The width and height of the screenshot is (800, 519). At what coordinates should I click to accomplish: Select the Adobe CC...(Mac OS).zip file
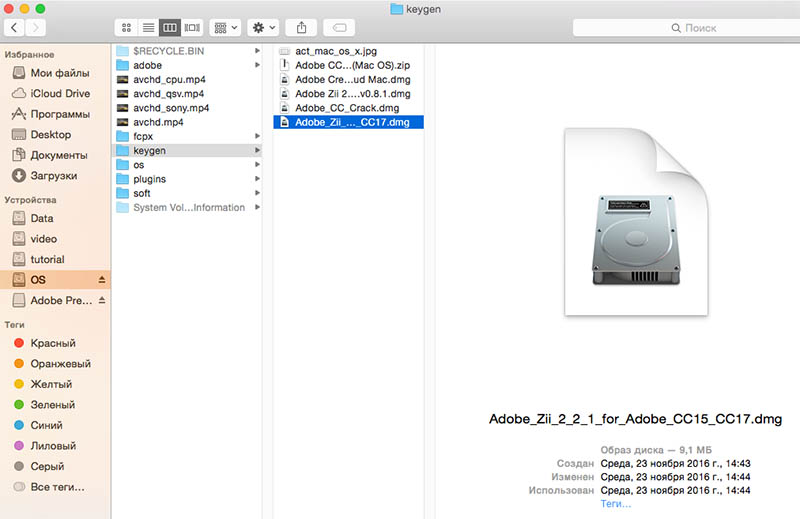[x=348, y=65]
